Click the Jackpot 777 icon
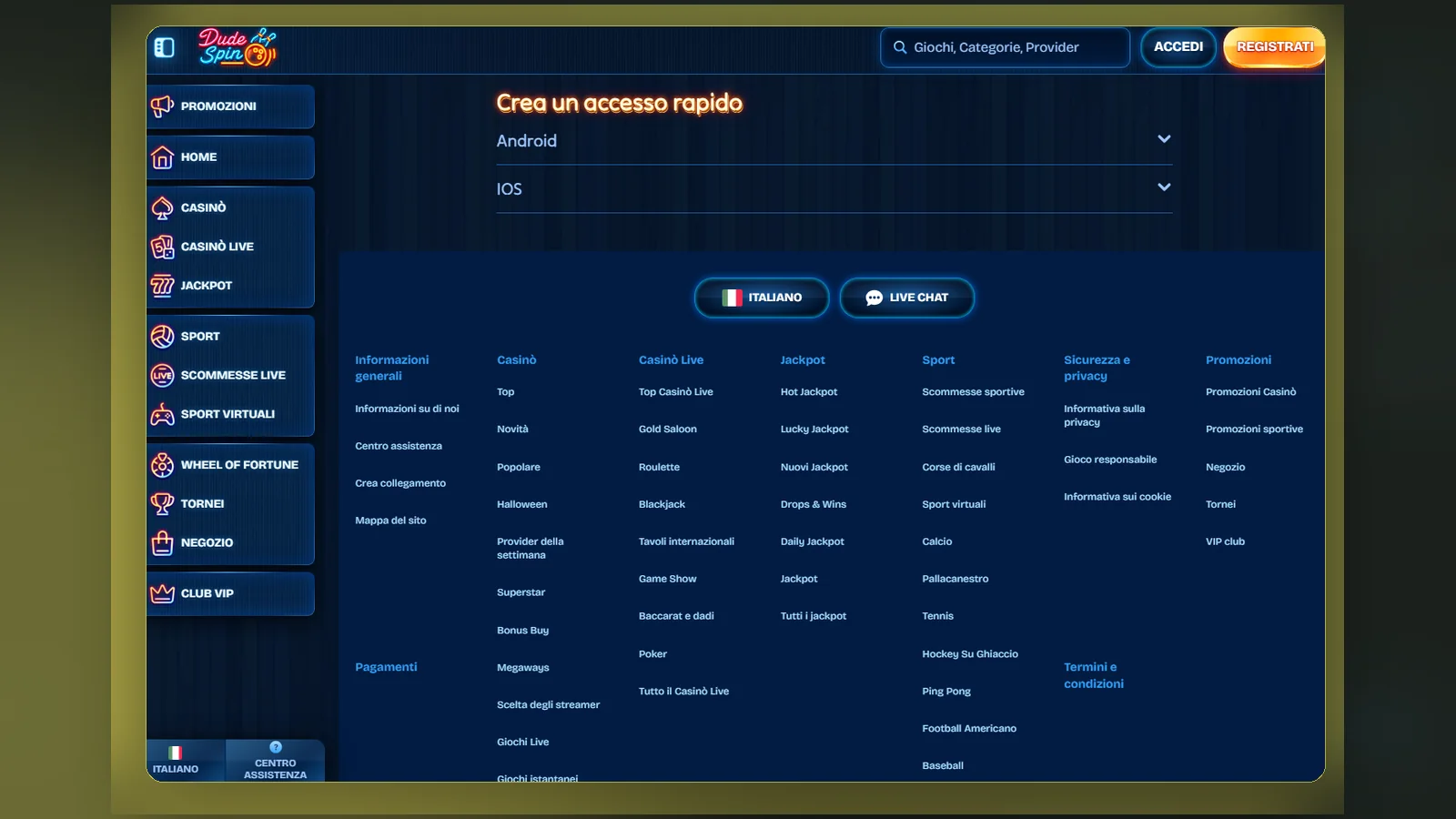Viewport: 1456px width, 819px height. click(162, 286)
